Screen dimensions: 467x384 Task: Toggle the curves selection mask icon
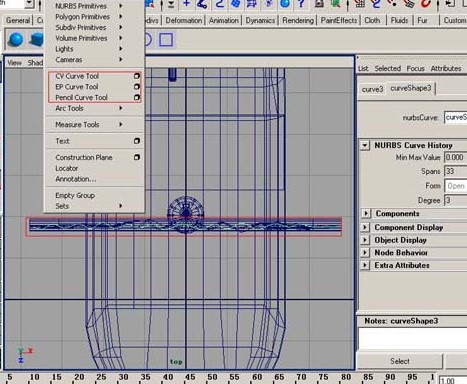click(x=219, y=4)
